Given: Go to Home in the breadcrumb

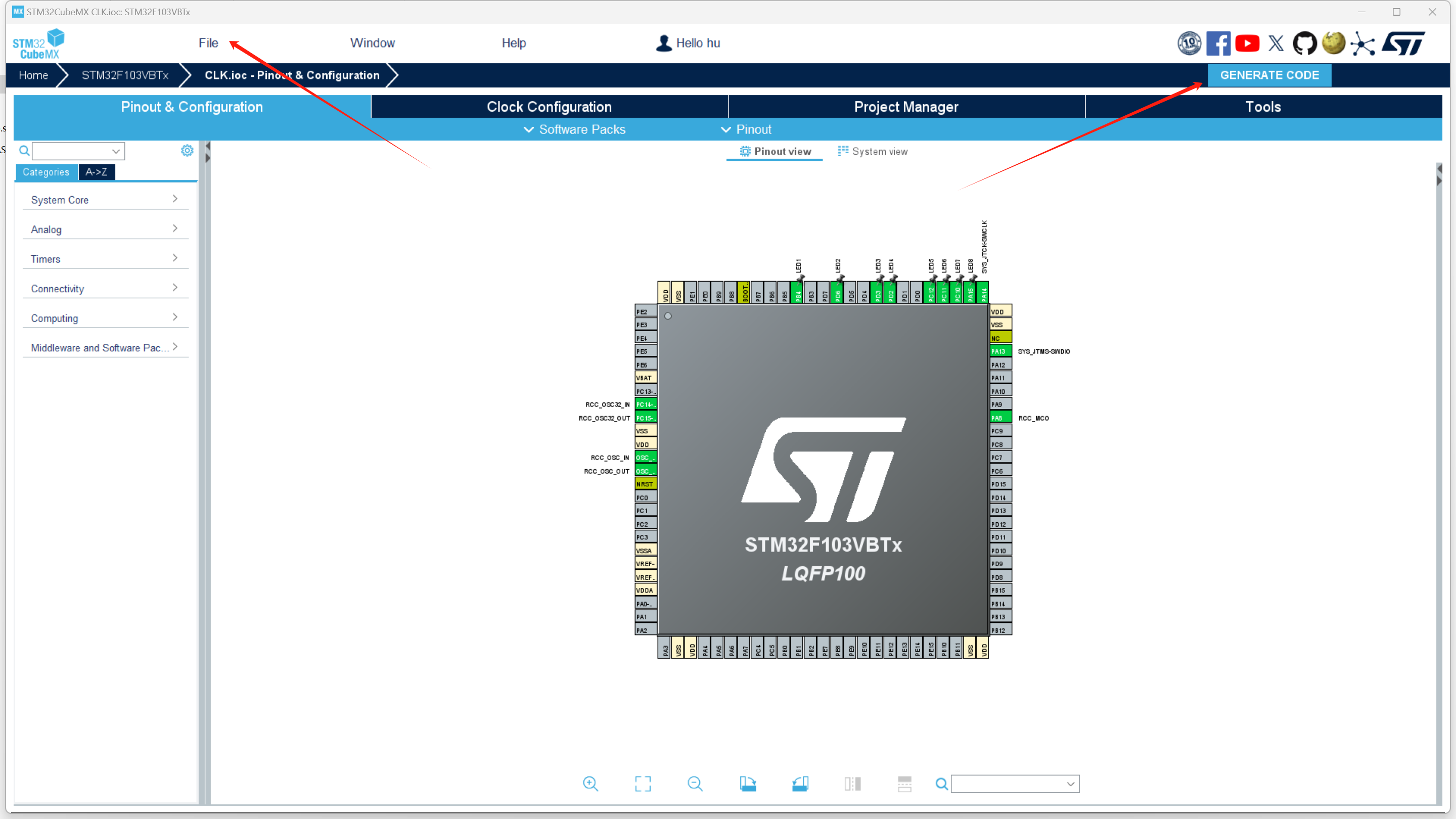Looking at the screenshot, I should click(33, 75).
